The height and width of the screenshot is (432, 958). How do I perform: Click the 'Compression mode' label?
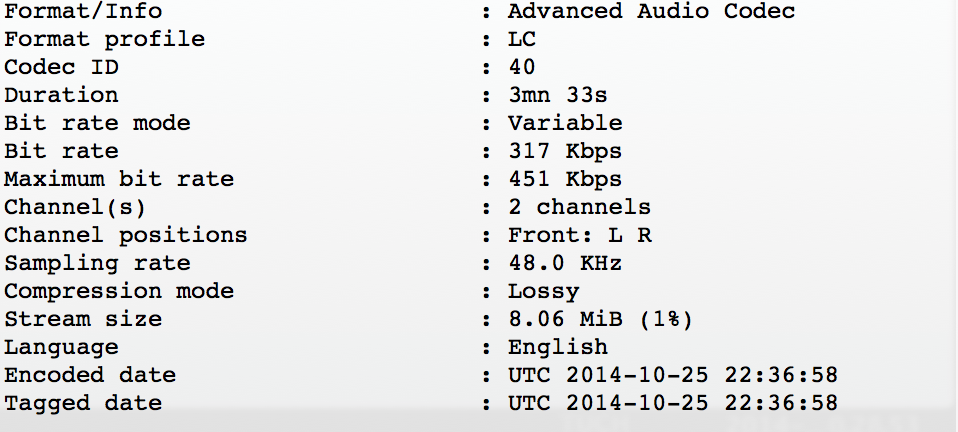(x=118, y=291)
